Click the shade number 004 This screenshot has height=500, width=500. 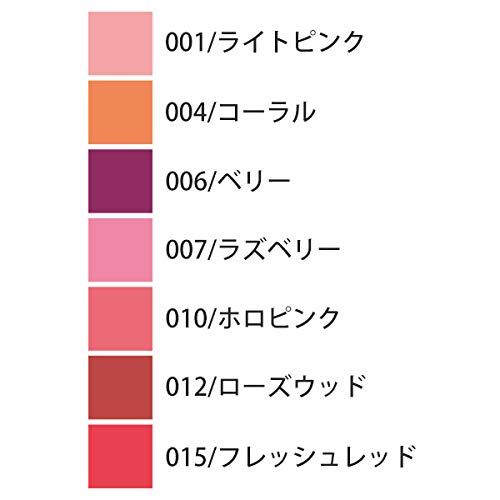[187, 112]
